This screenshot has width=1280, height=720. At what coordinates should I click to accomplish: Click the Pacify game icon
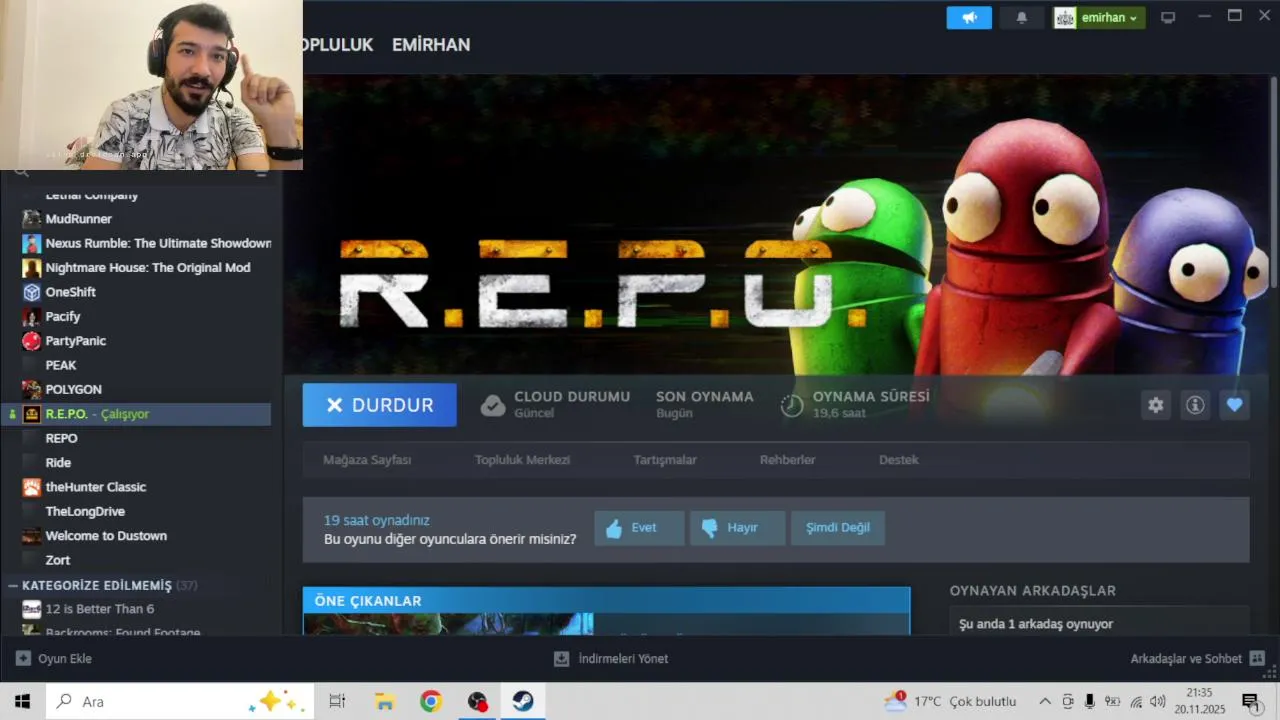coord(32,316)
